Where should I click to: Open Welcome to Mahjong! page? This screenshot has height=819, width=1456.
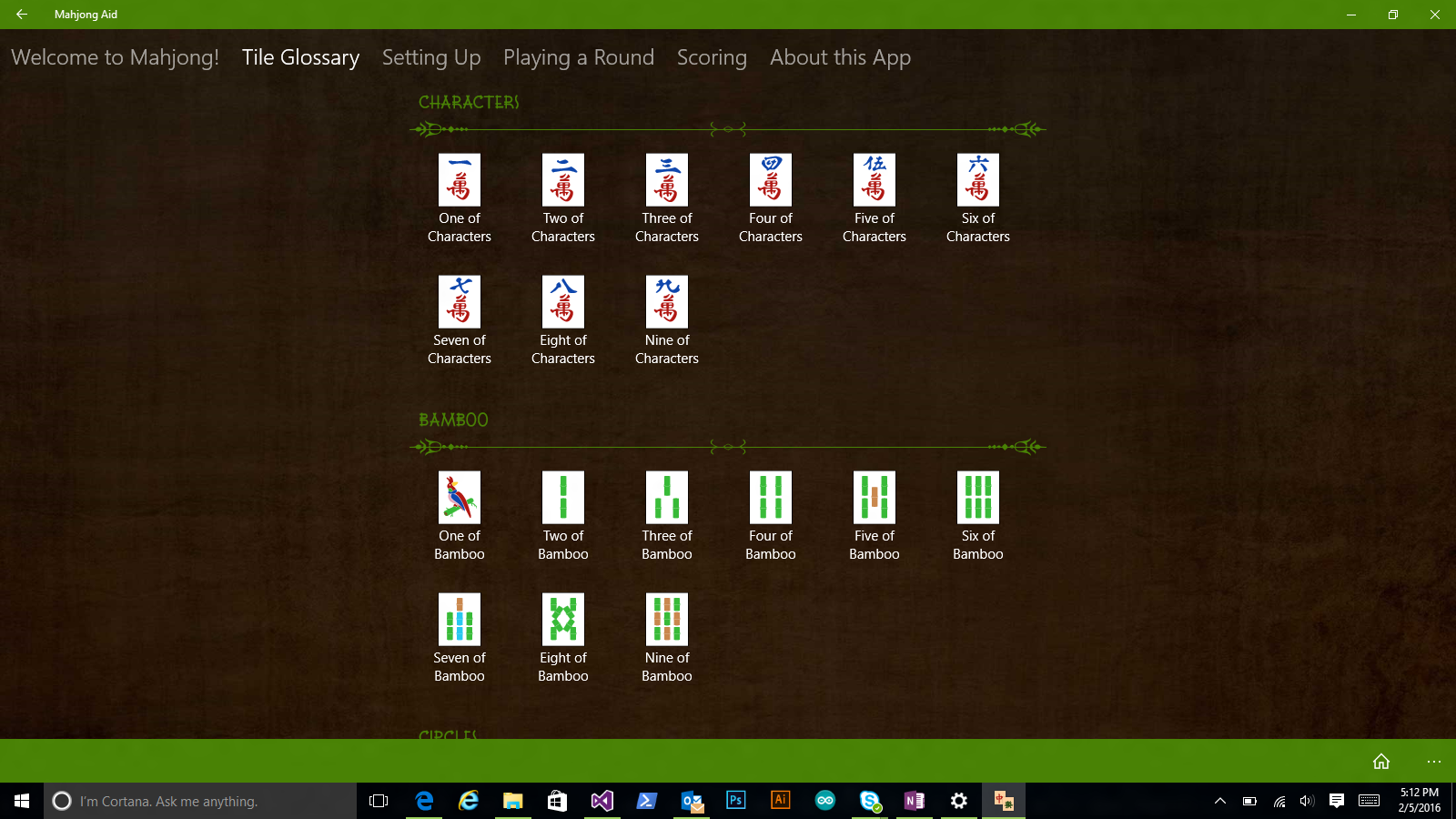(116, 57)
